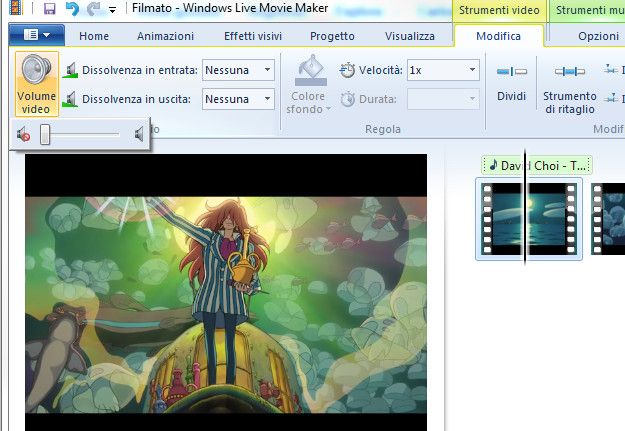Click the Strumenti musicali contextual header
Image resolution: width=625 pixels, height=431 pixels.
[588, 10]
